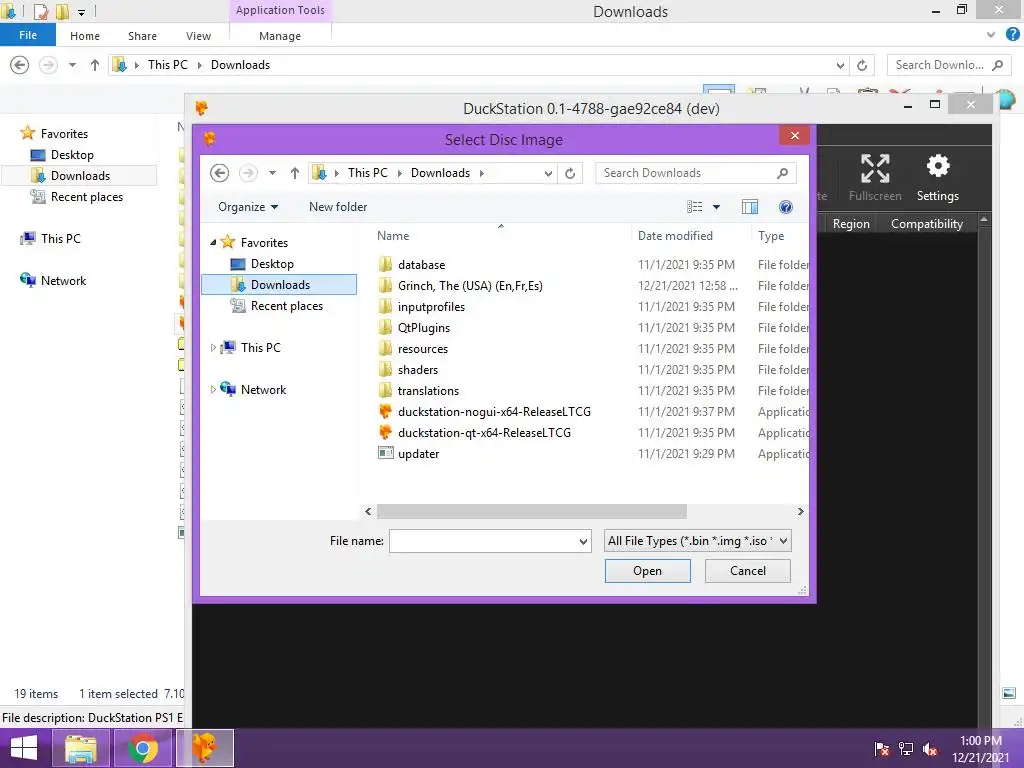The width and height of the screenshot is (1024, 768).
Task: Click Compatibility column in DuckStation game list
Action: click(x=927, y=224)
